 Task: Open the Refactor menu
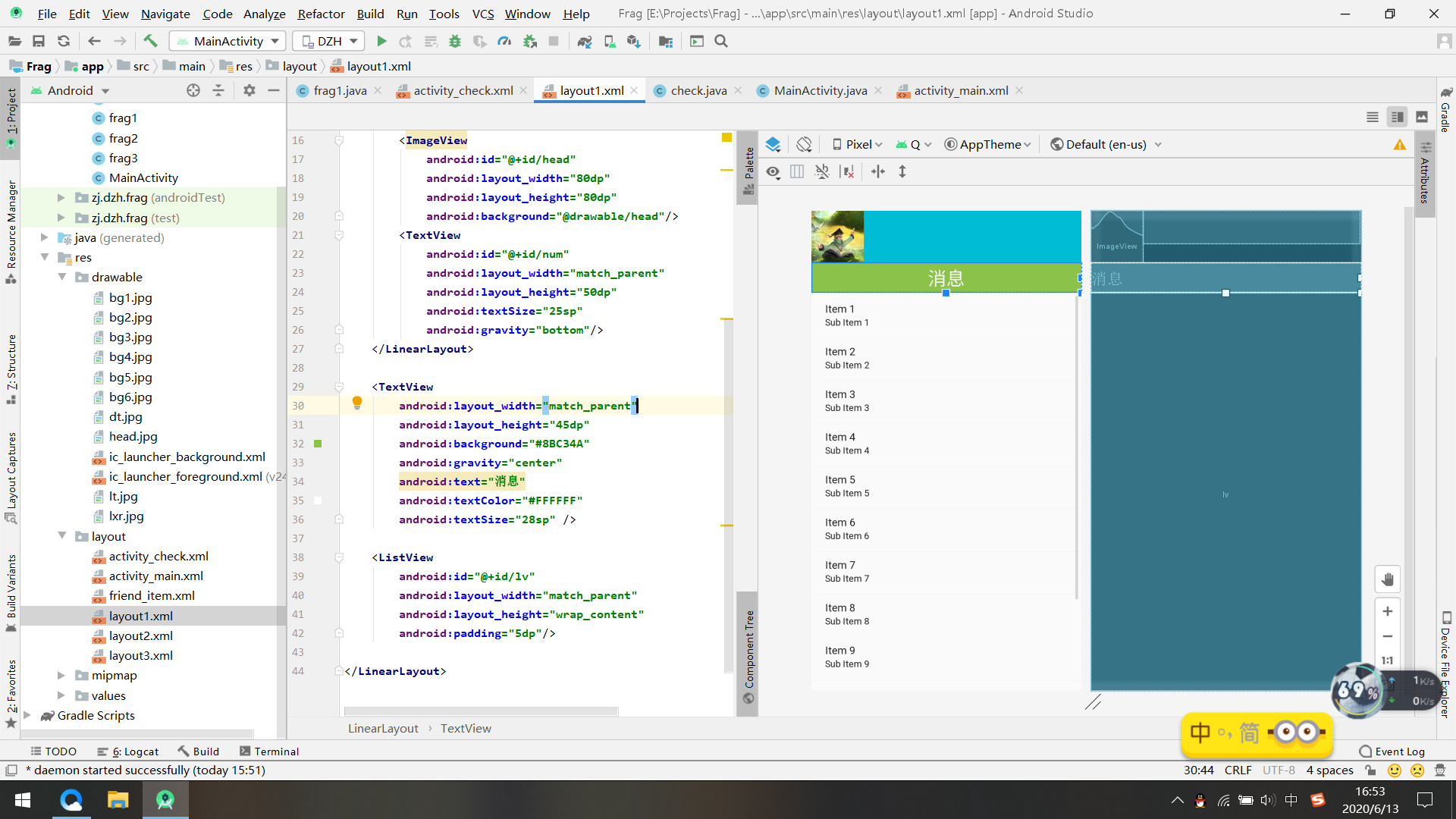[x=321, y=14]
